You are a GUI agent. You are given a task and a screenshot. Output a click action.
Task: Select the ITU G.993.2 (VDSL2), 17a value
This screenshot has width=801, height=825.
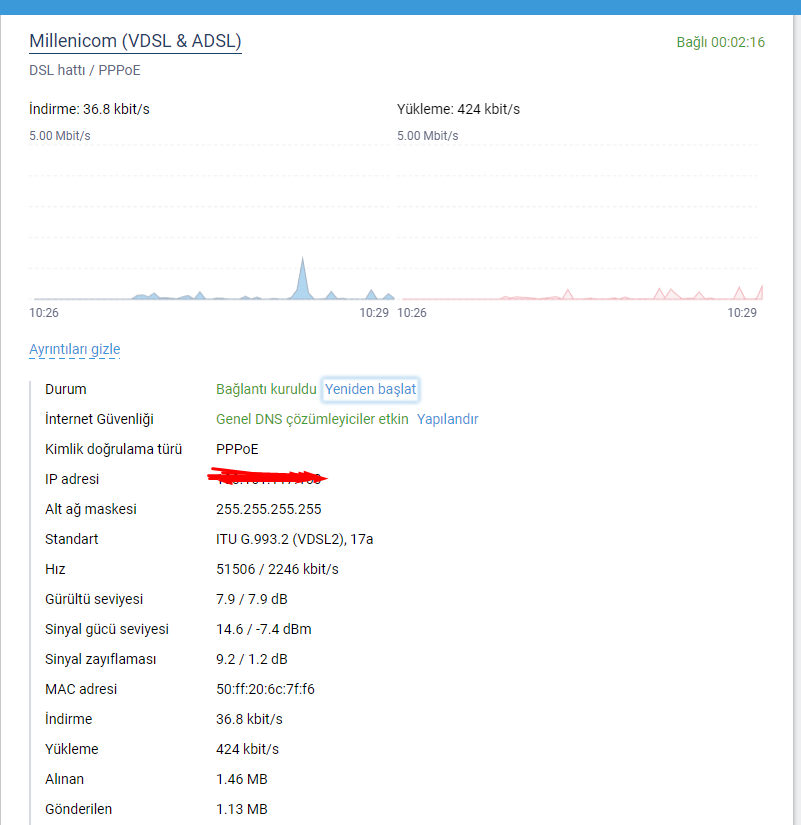(295, 539)
